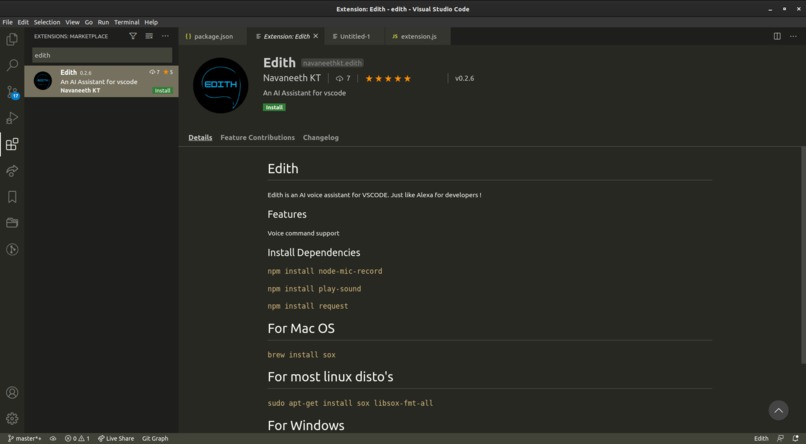Click the version v0.2.6 label

click(465, 79)
